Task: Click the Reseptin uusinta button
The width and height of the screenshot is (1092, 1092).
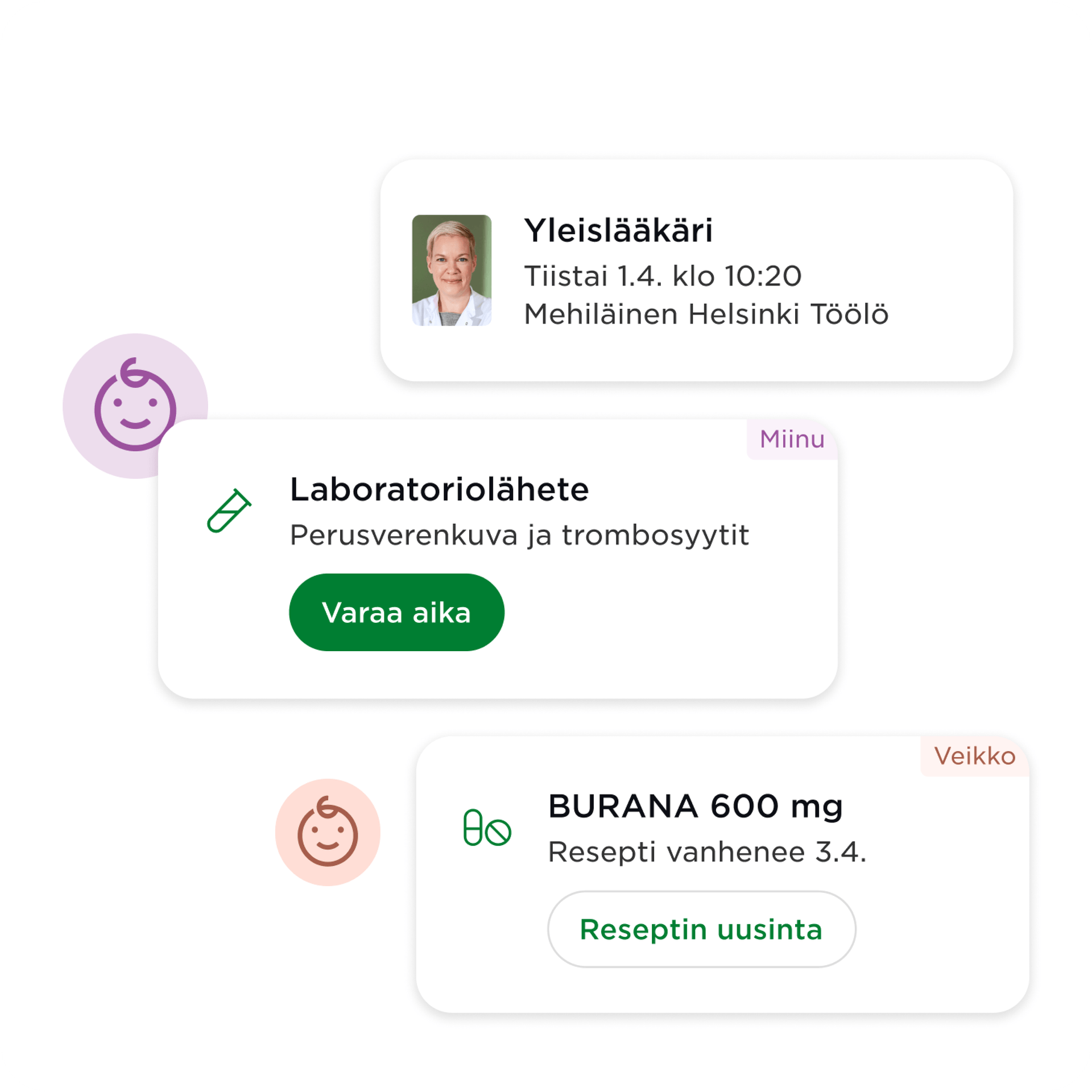Action: click(x=701, y=929)
